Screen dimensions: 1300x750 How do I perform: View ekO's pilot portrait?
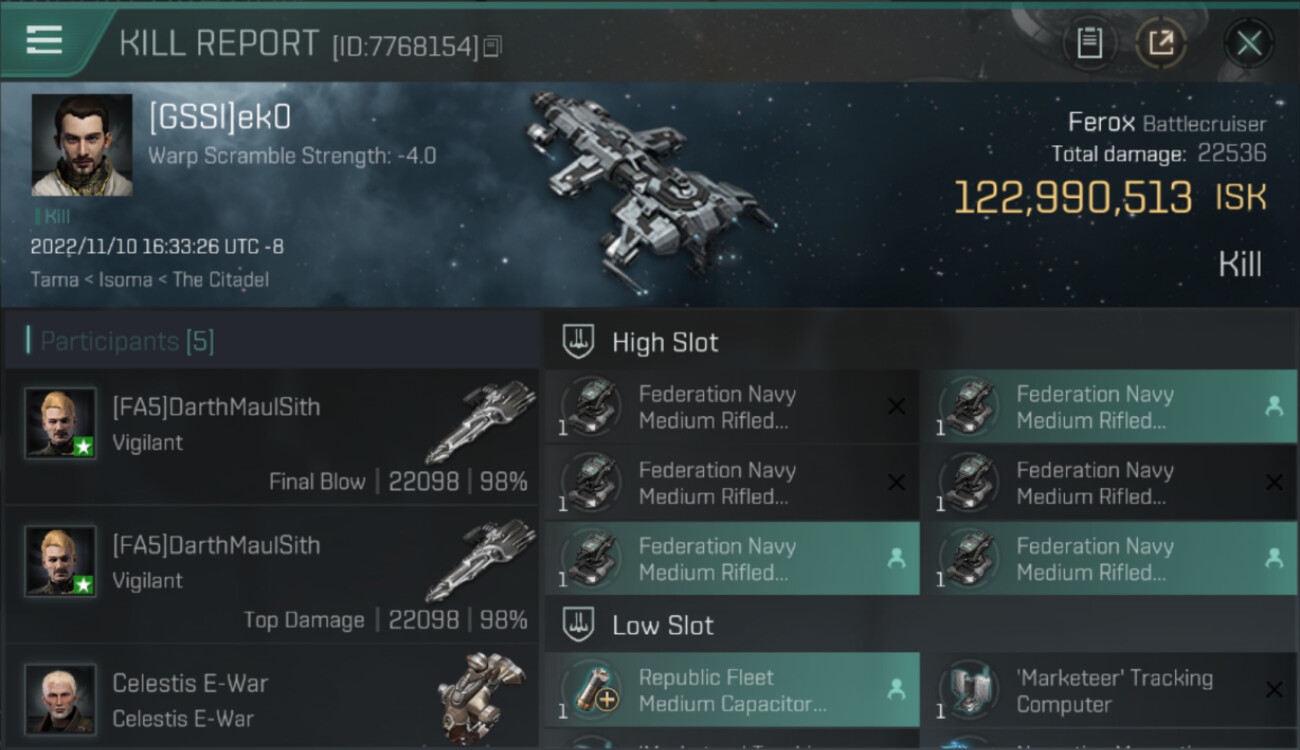click(x=82, y=145)
